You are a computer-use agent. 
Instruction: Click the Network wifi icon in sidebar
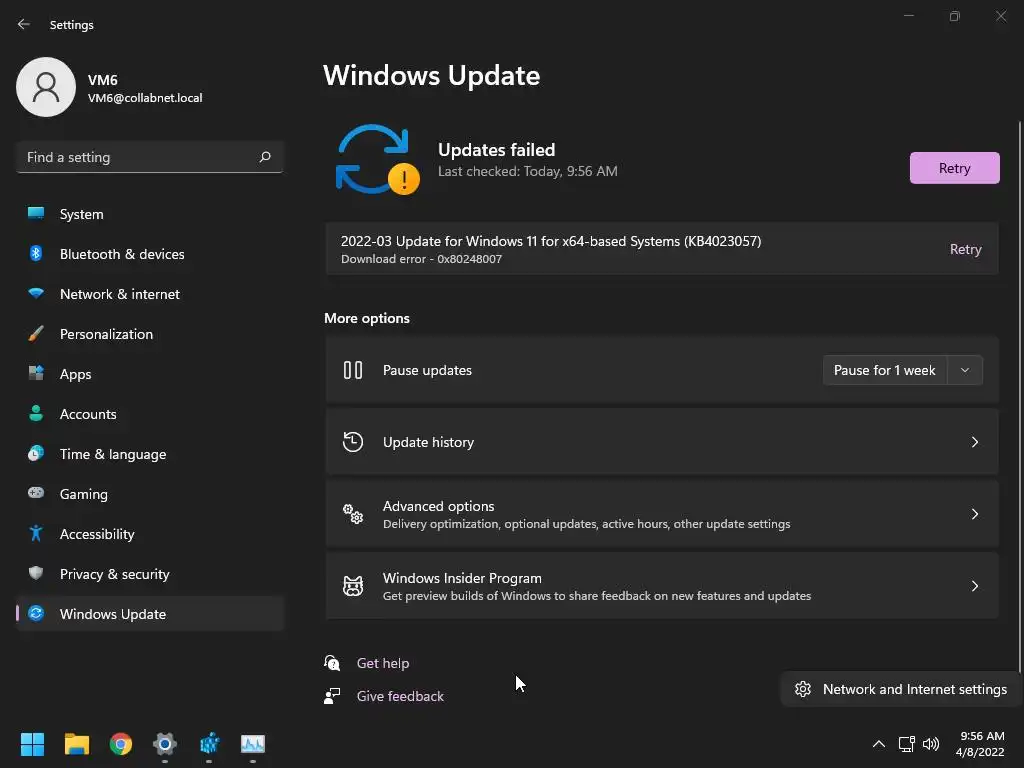pyautogui.click(x=36, y=293)
